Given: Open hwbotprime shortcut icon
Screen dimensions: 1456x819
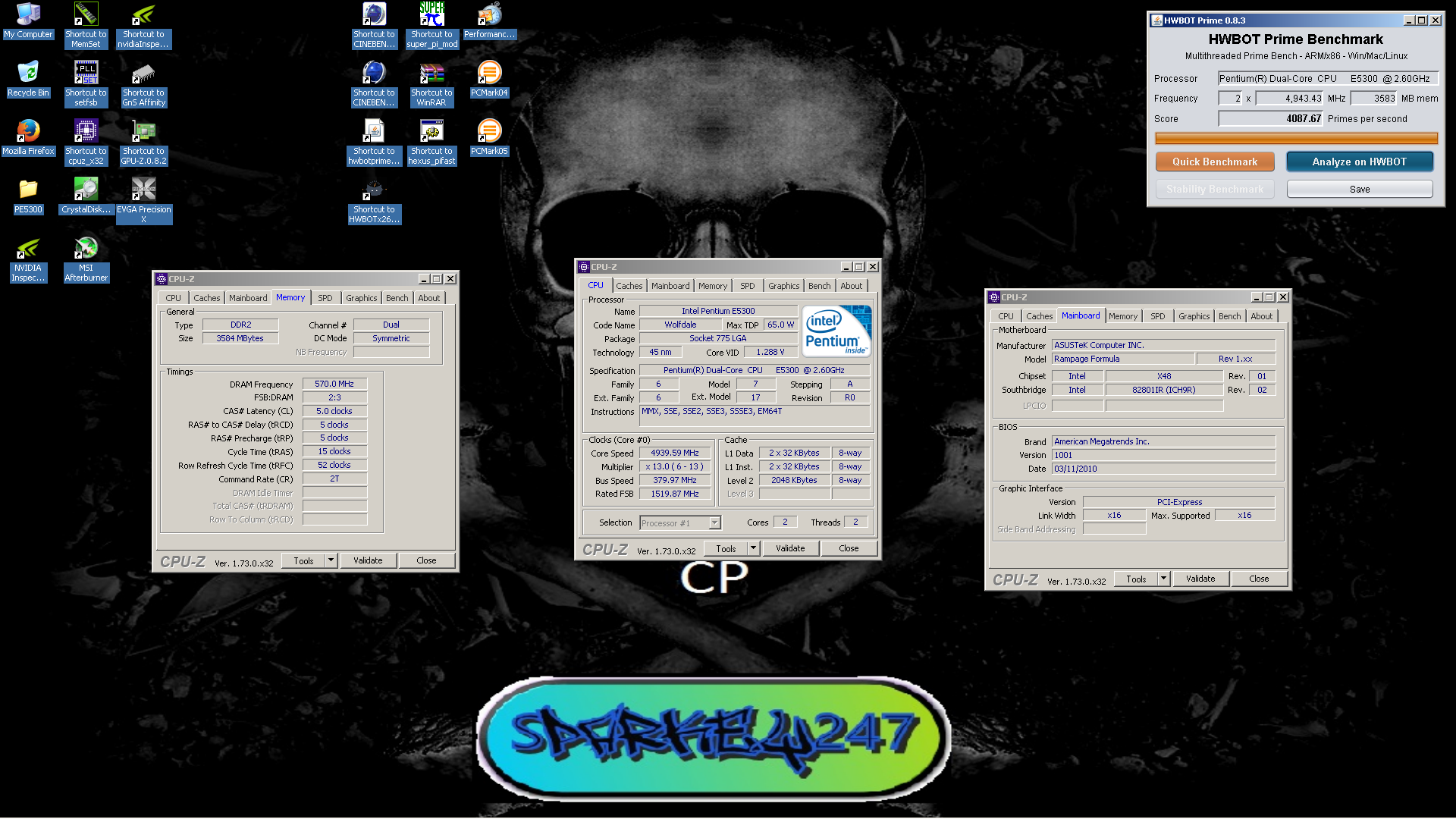Looking at the screenshot, I should pos(374,141).
